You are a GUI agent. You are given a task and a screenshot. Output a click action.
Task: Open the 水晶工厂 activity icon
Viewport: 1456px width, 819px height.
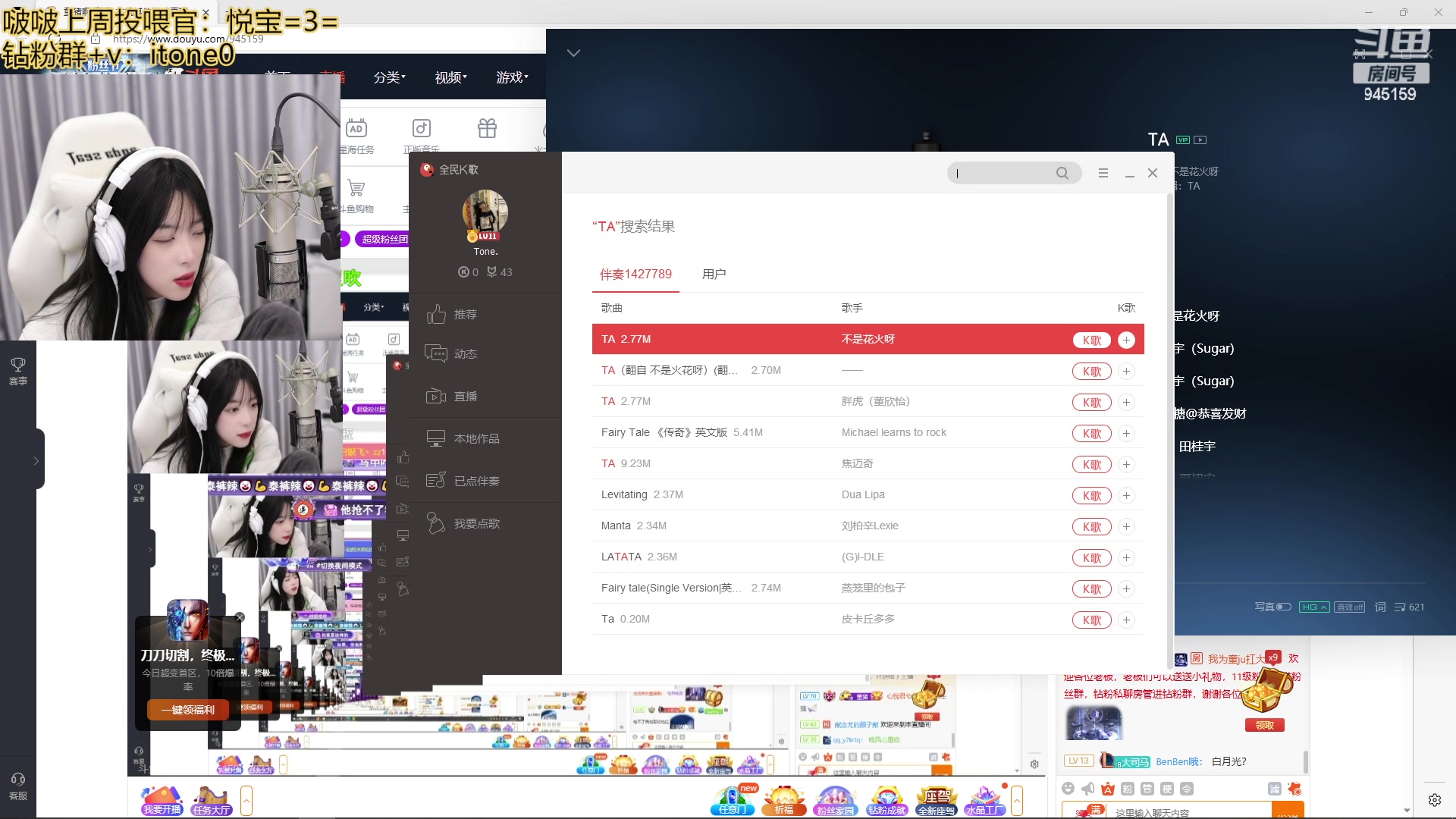[x=984, y=800]
